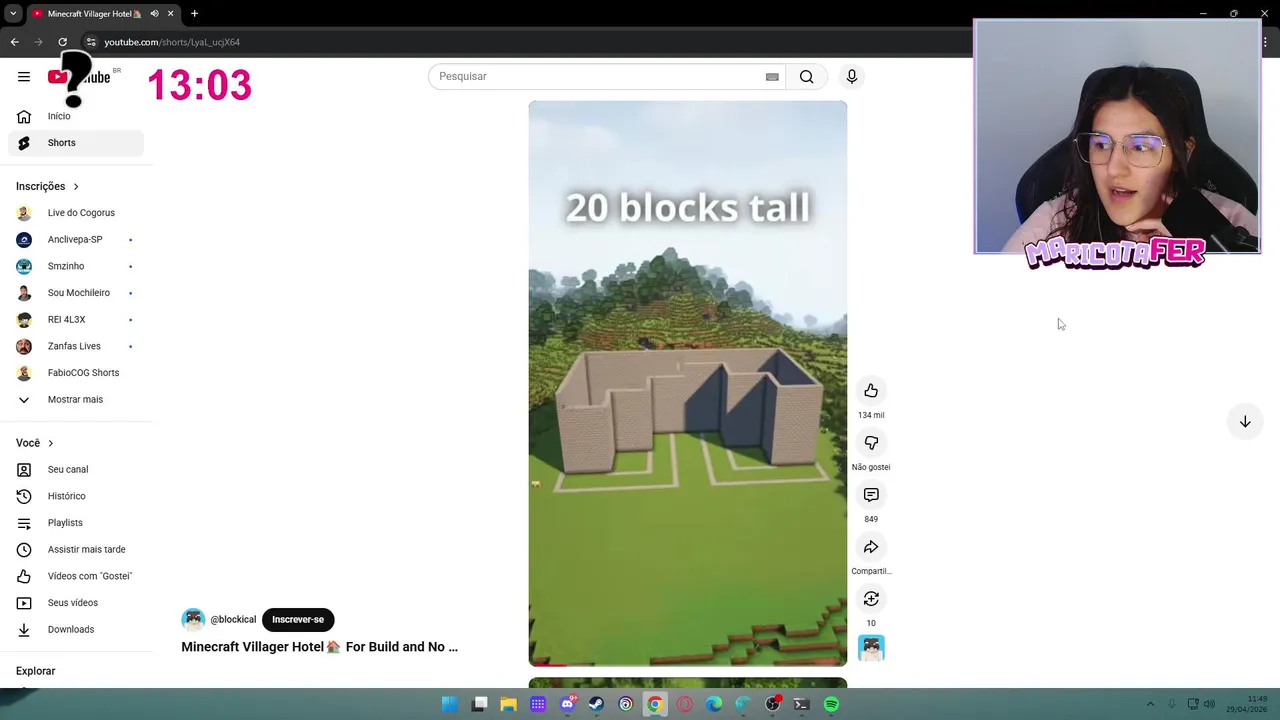Open the on-screen keyboard in search box
1280x720 pixels.
(772, 77)
